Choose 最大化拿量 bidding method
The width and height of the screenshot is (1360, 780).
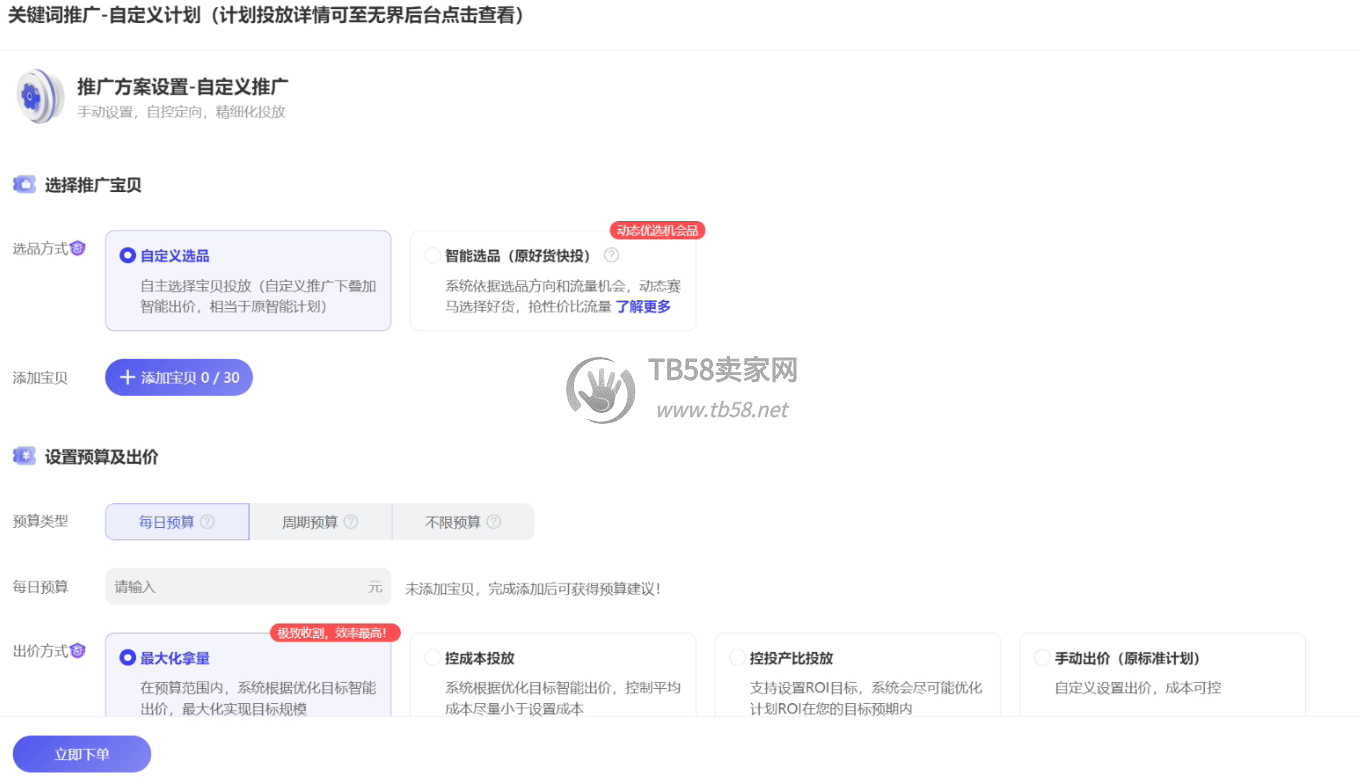[128, 658]
